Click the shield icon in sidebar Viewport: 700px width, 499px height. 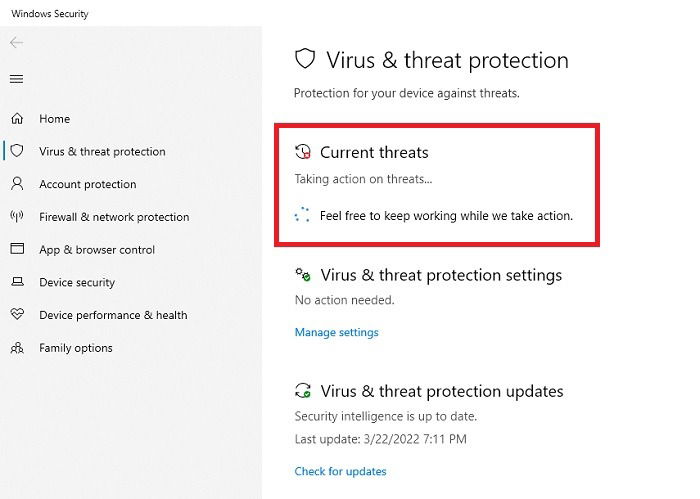(17, 151)
